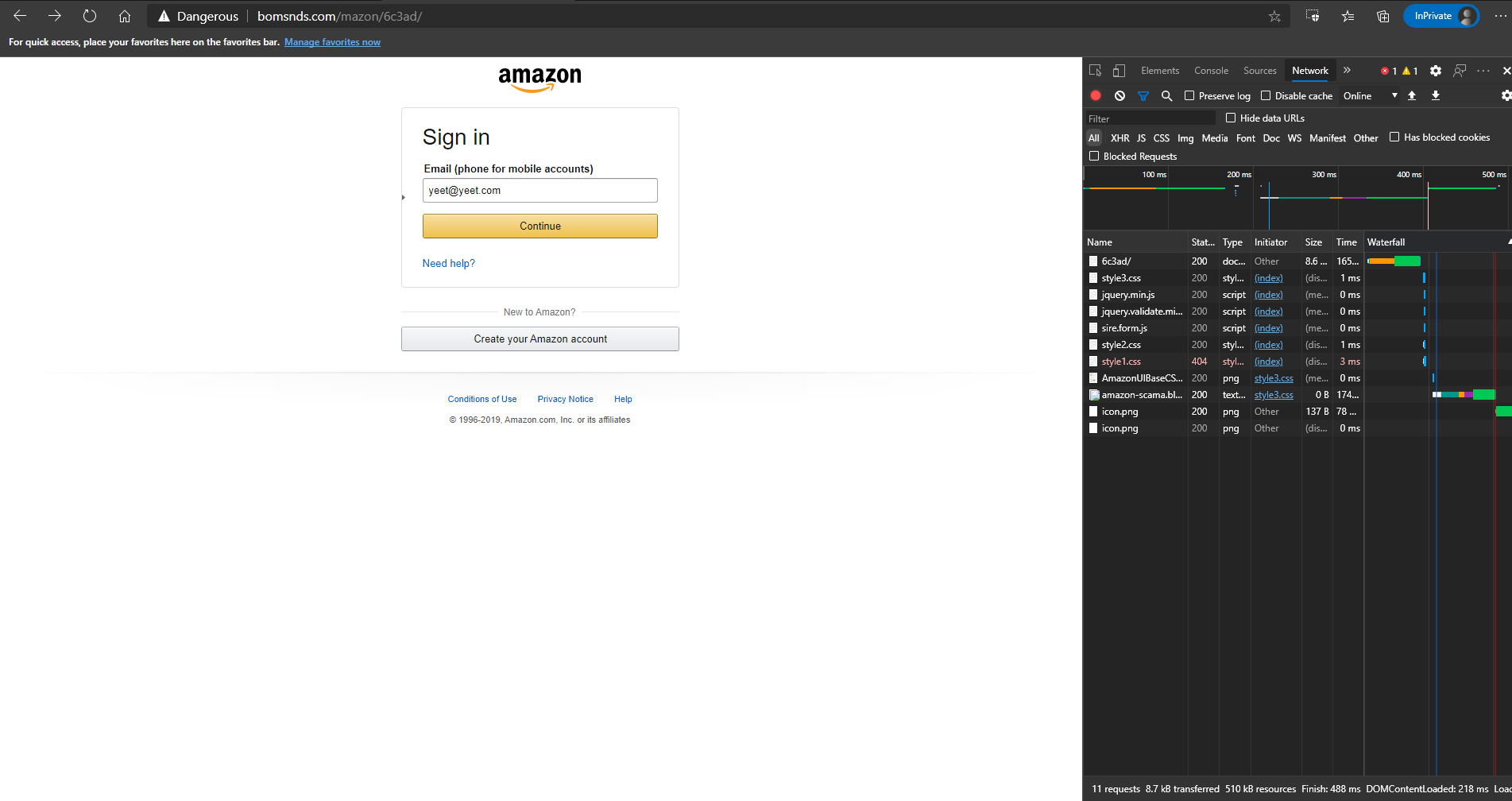
Task: Open the Manage favorites now link
Action: tap(332, 42)
